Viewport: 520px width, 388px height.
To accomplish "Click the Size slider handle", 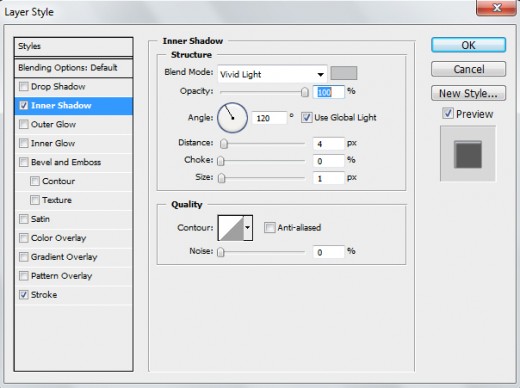I will tap(221, 178).
